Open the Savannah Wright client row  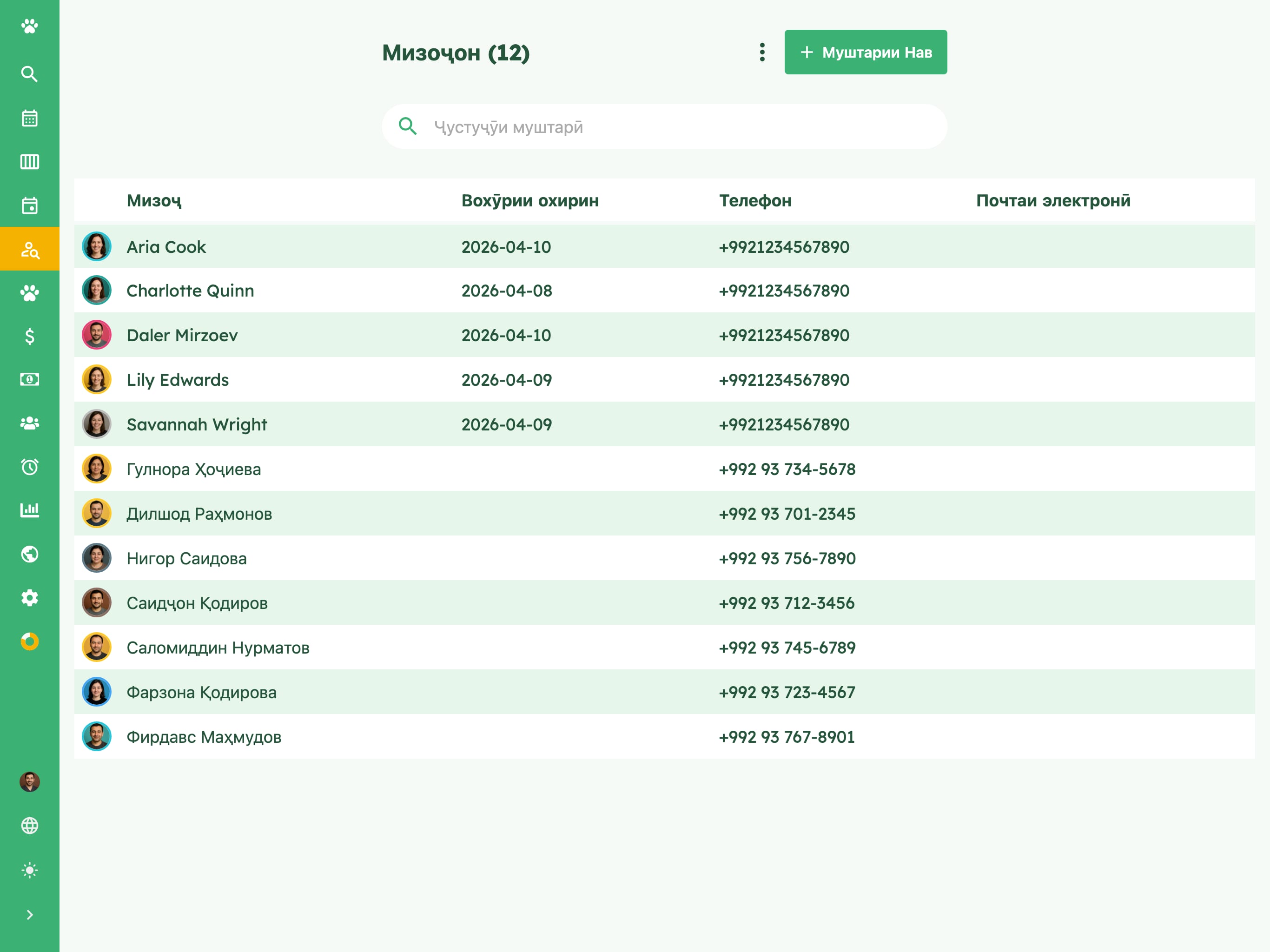(x=664, y=425)
